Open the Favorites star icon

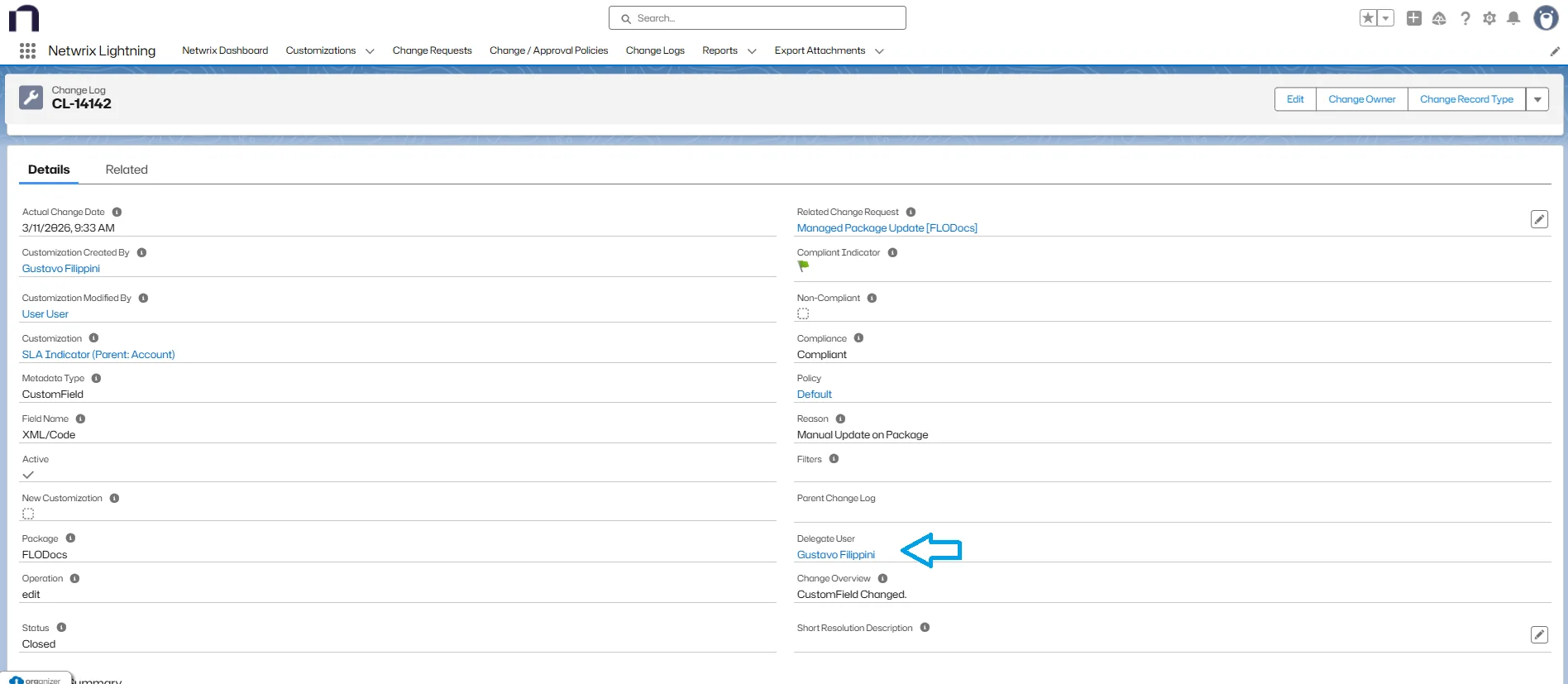pyautogui.click(x=1369, y=18)
